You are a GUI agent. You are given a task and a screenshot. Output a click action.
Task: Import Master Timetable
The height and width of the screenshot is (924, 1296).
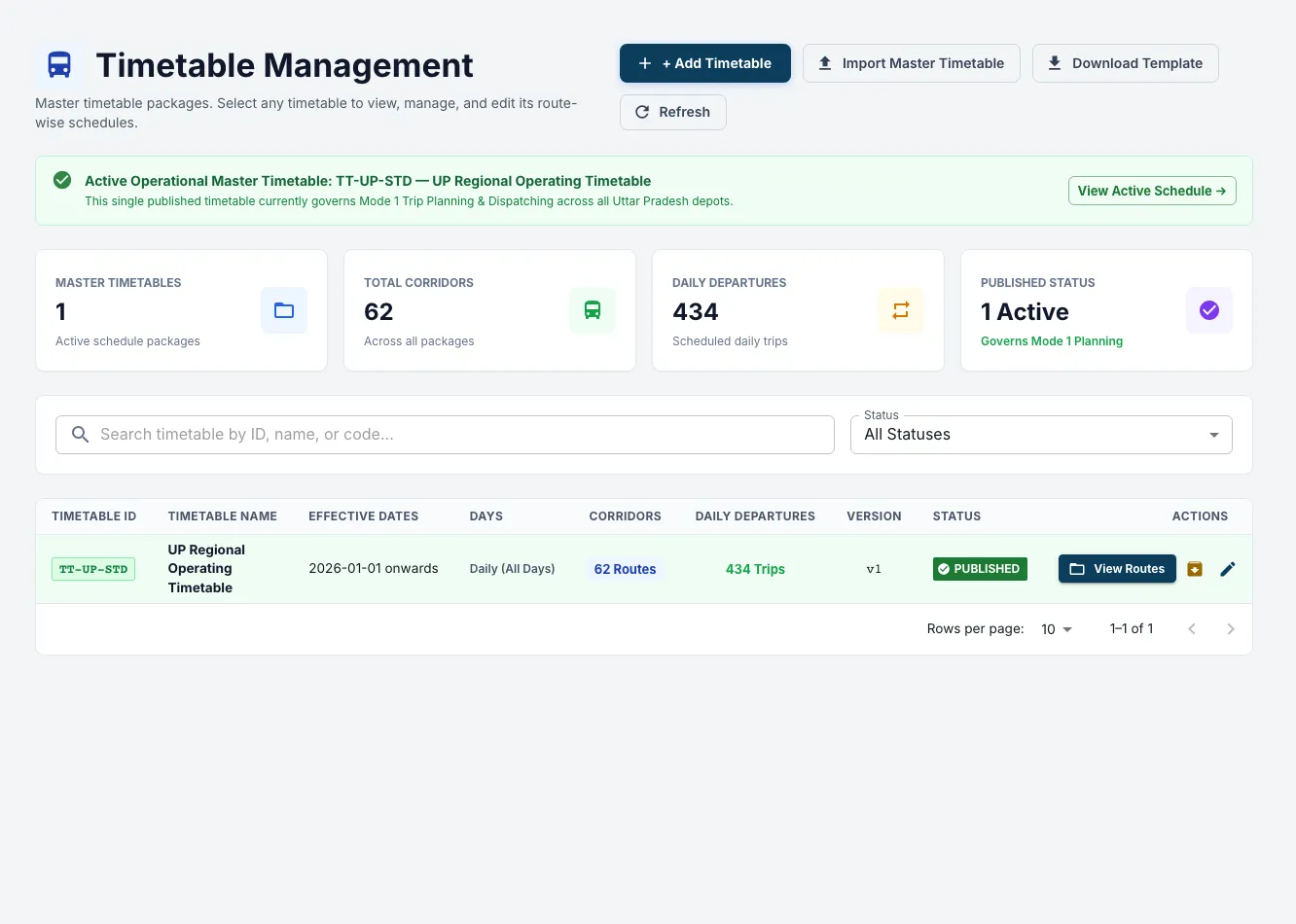tap(912, 63)
